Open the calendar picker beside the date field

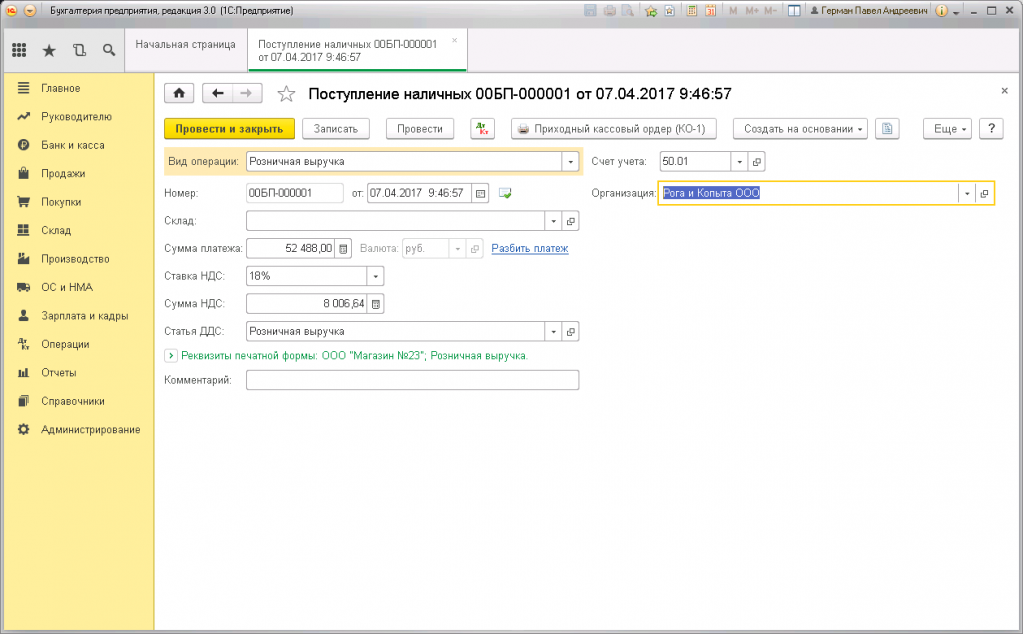480,193
